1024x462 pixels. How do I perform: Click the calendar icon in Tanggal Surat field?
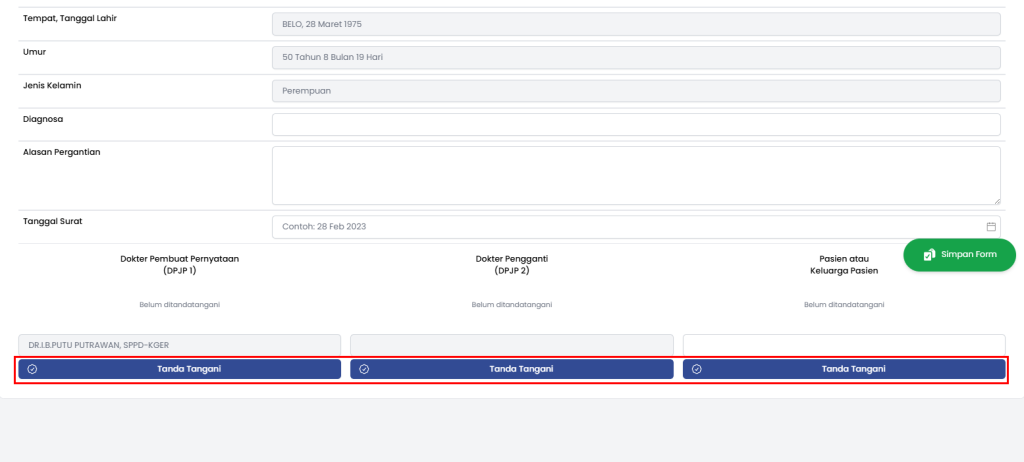(x=991, y=226)
